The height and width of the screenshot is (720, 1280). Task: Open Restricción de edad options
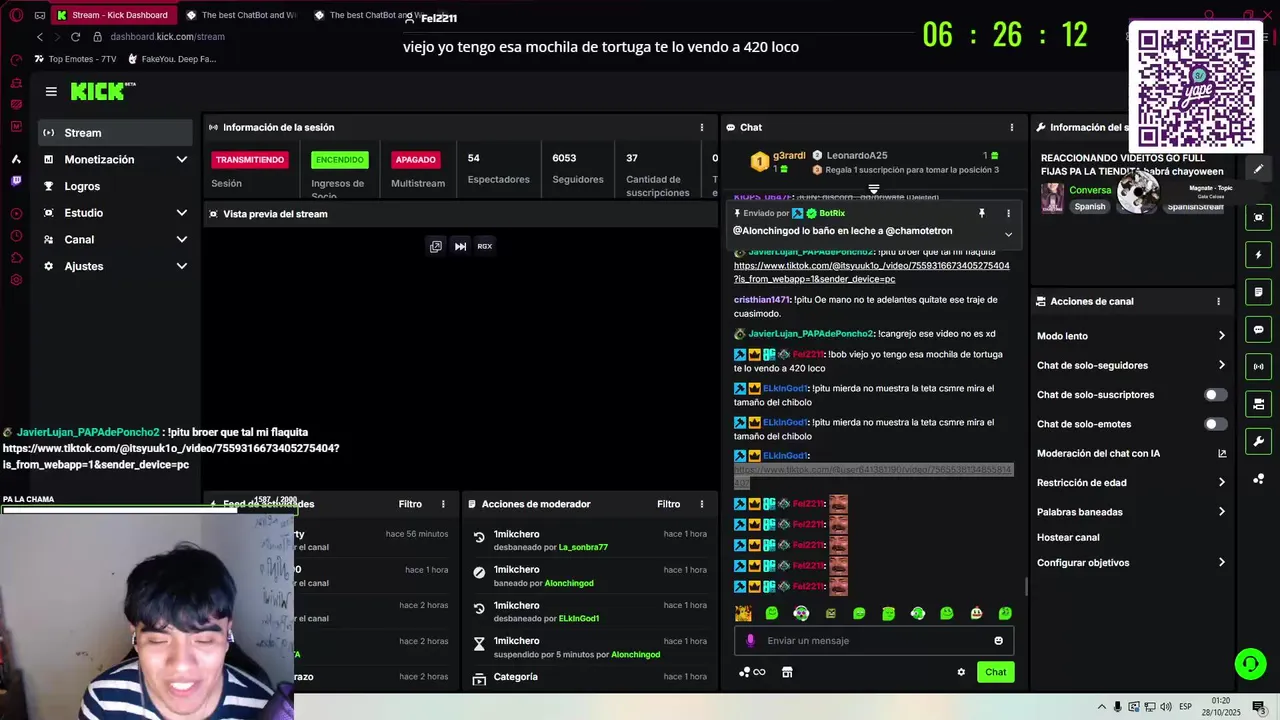1131,483
